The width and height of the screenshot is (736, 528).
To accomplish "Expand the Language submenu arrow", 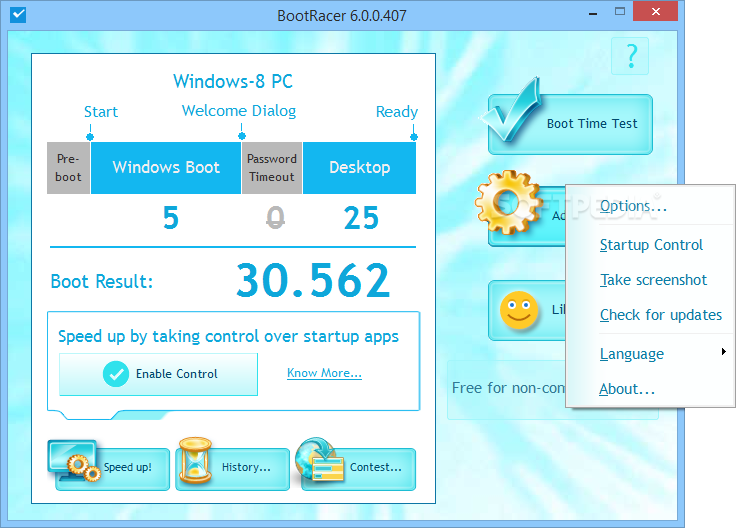I will (724, 352).
